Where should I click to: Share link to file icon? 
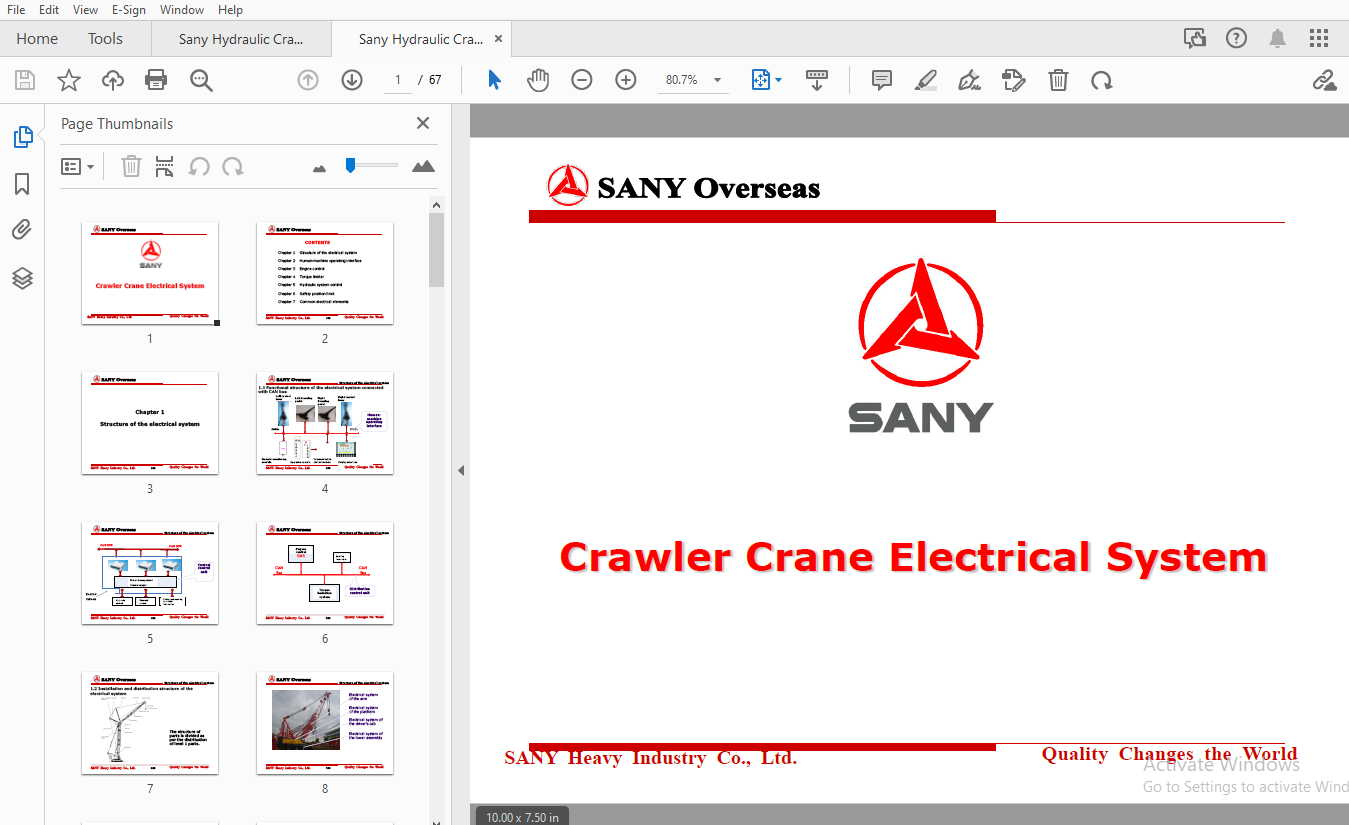pyautogui.click(x=1324, y=80)
